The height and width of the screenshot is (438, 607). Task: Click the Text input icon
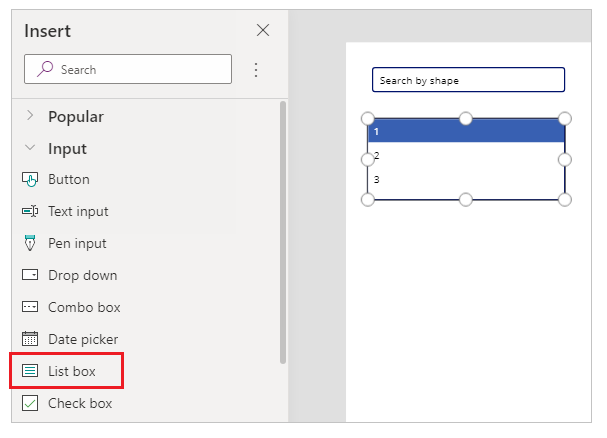[30, 211]
